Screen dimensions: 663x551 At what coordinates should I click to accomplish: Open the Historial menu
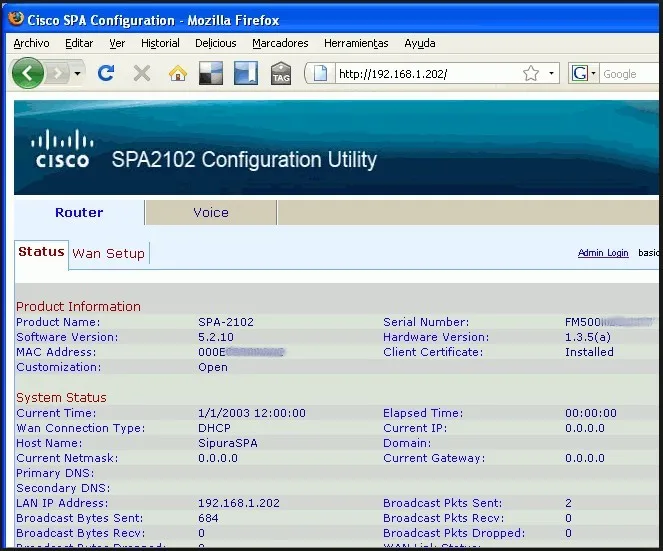point(160,43)
